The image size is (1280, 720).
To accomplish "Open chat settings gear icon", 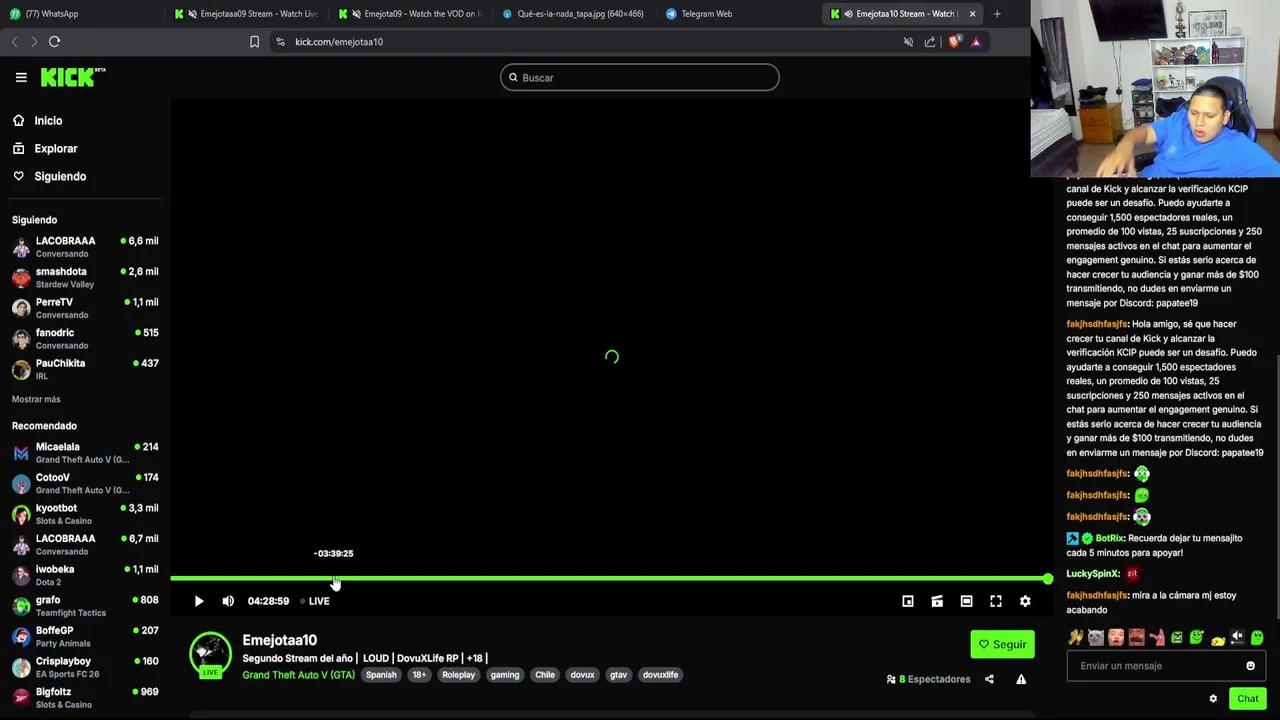I will click(1213, 699).
